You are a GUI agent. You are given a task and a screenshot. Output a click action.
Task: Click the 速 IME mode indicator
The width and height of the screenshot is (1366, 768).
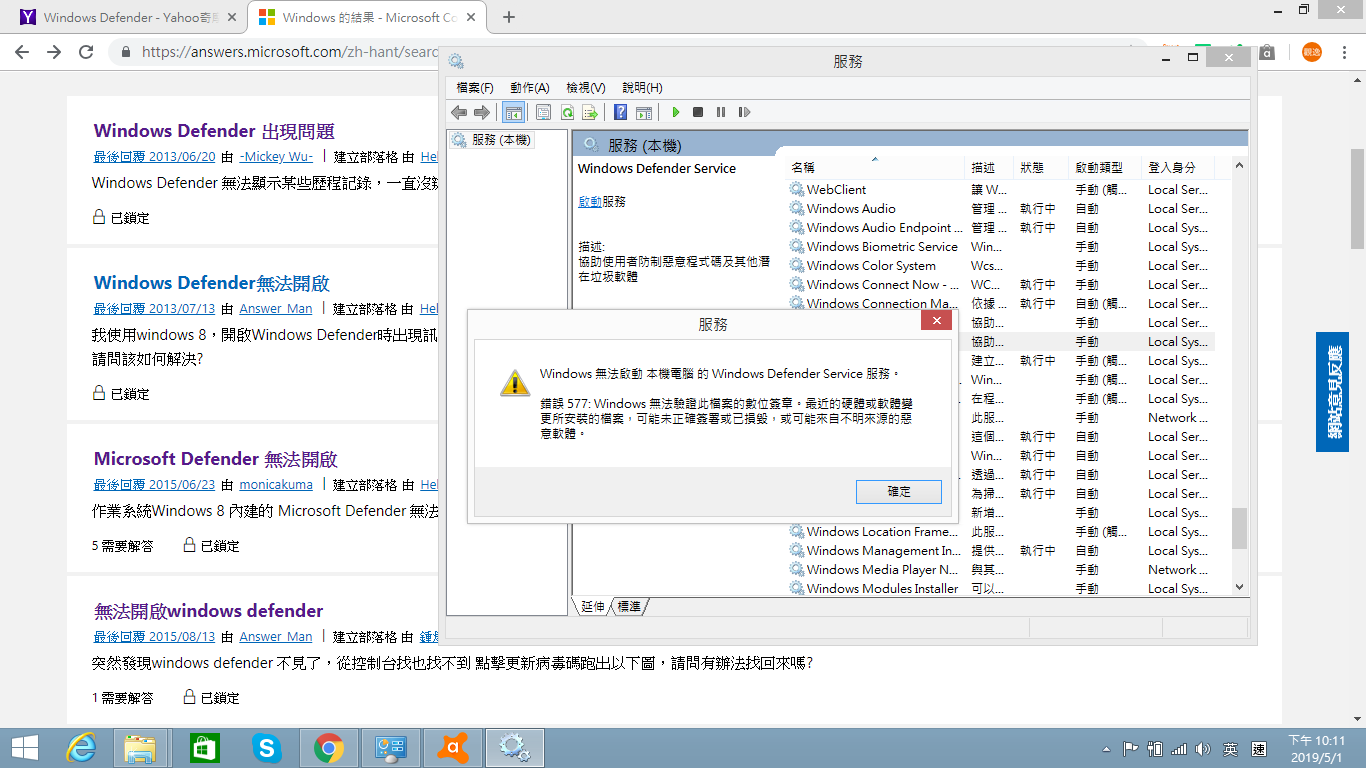click(x=1259, y=748)
